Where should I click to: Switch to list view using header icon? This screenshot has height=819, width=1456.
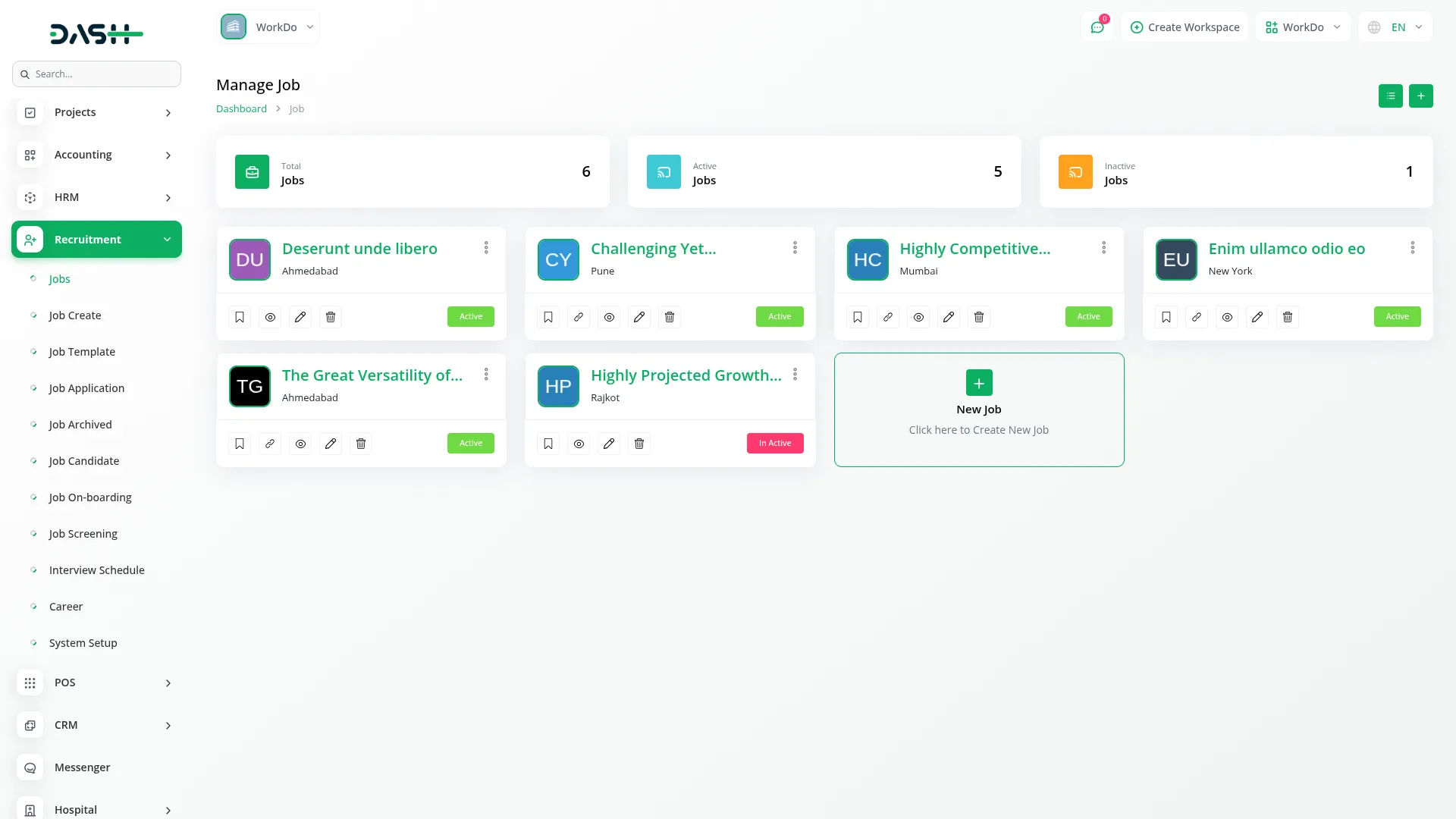click(1390, 96)
